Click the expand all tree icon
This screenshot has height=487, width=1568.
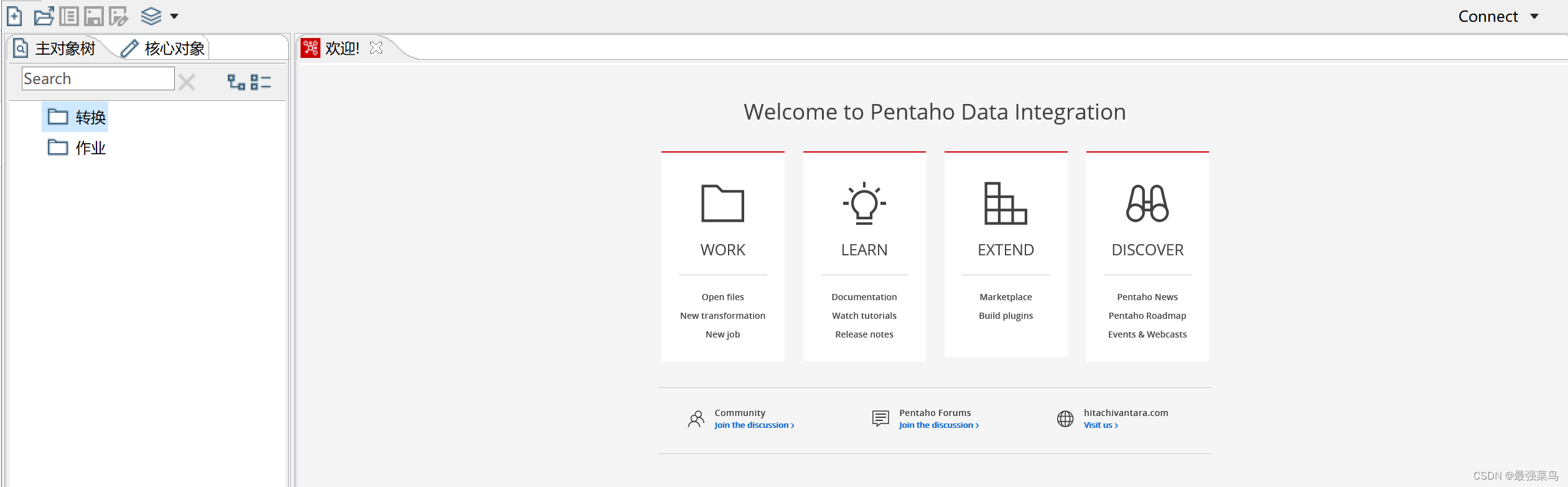click(236, 82)
